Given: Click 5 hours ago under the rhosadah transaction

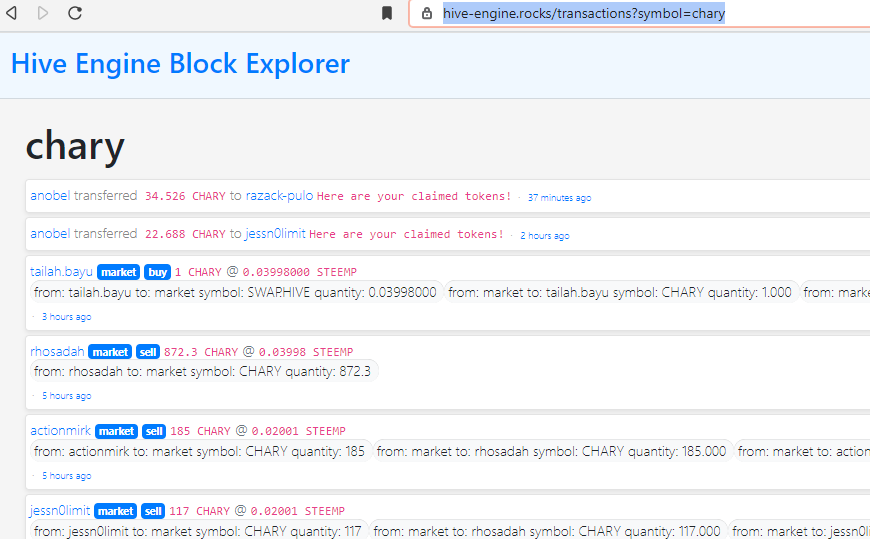Looking at the screenshot, I should tap(67, 396).
